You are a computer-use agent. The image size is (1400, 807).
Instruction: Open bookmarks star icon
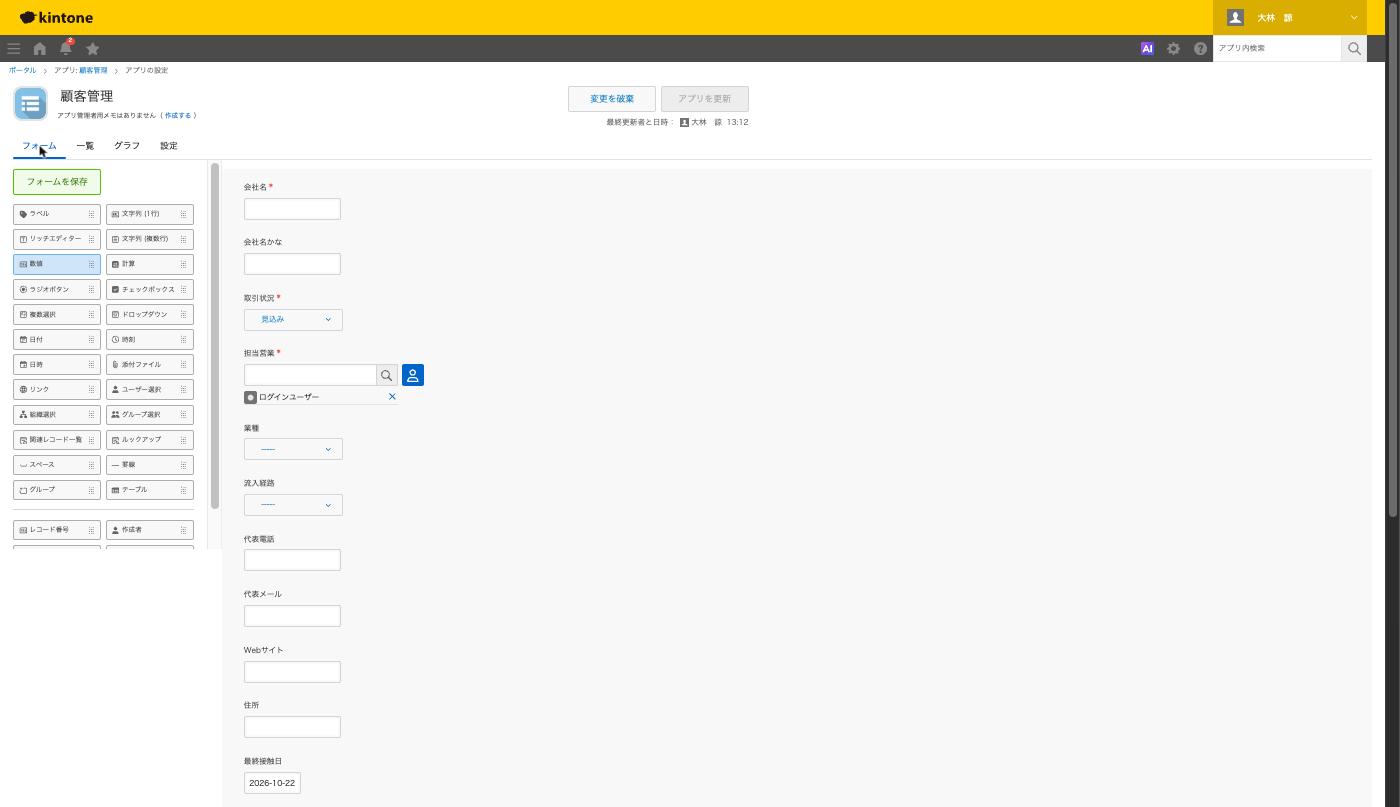tap(92, 48)
